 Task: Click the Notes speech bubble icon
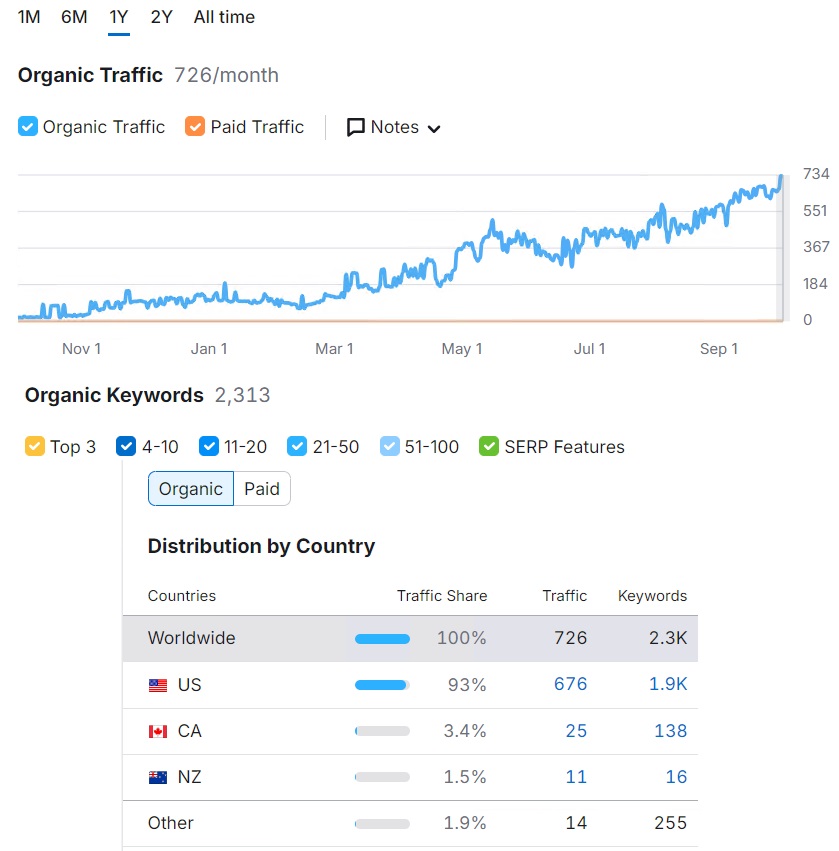355,128
